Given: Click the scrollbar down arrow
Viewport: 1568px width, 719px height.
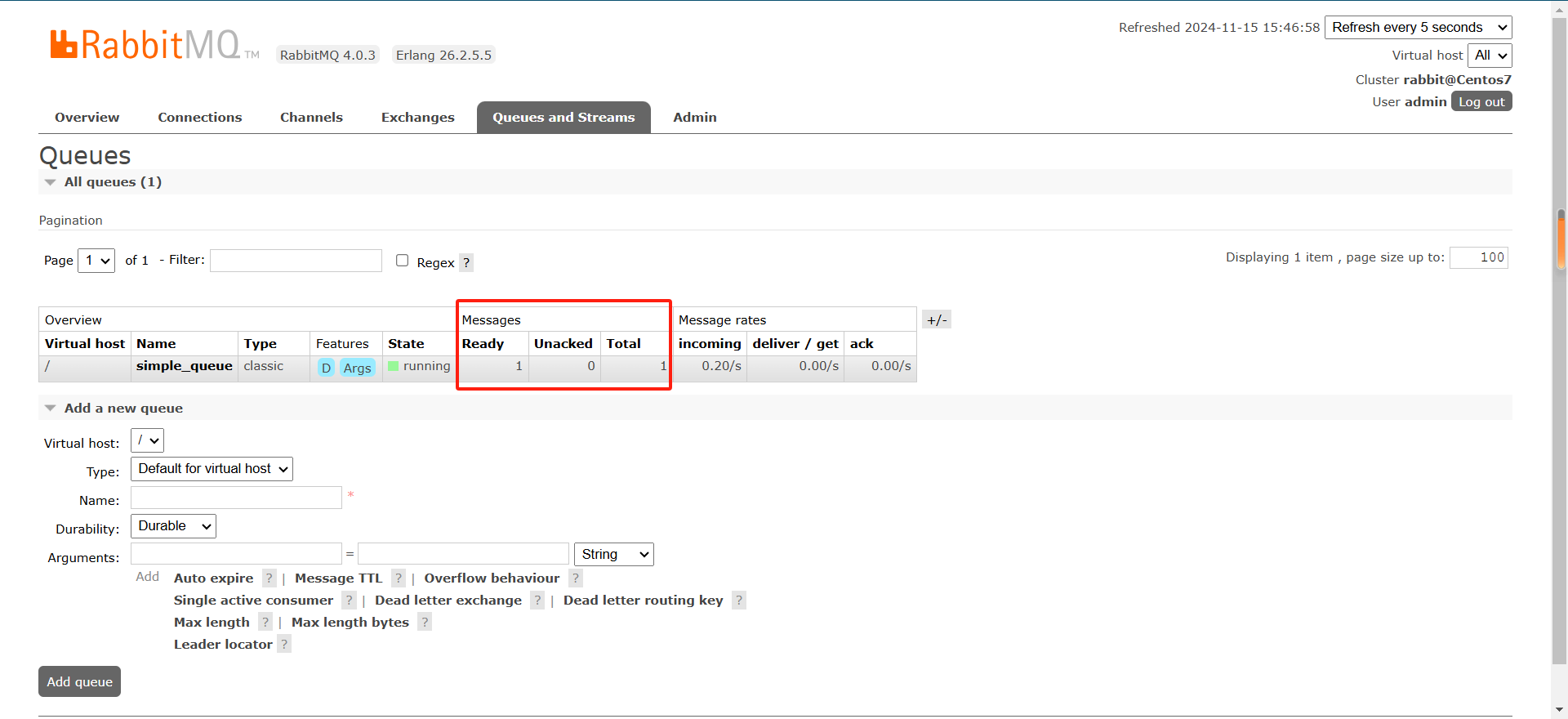Looking at the screenshot, I should tap(1561, 710).
